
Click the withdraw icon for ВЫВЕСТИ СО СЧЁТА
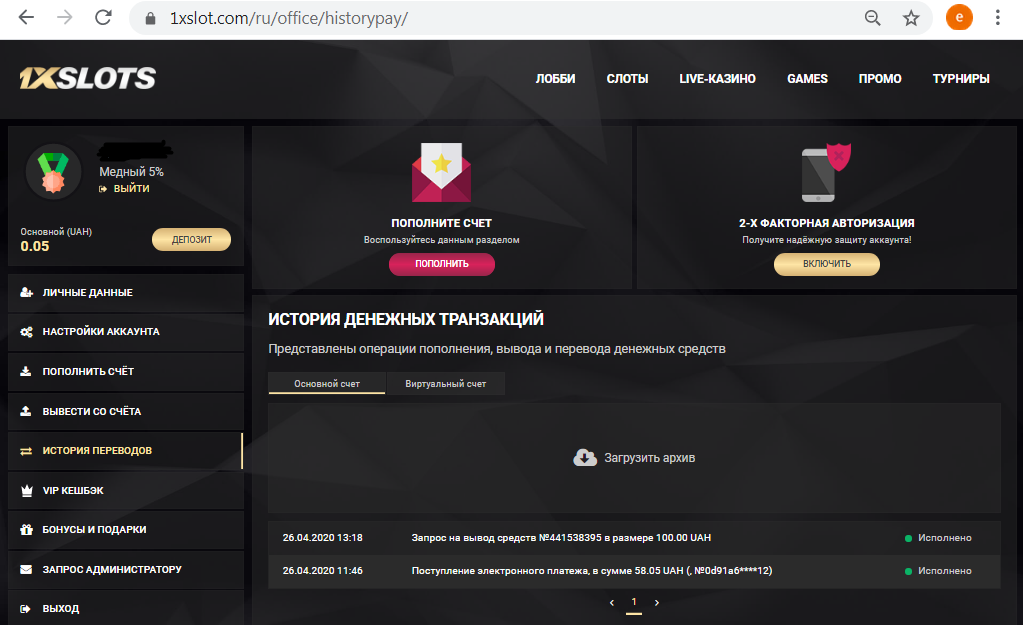coord(26,411)
